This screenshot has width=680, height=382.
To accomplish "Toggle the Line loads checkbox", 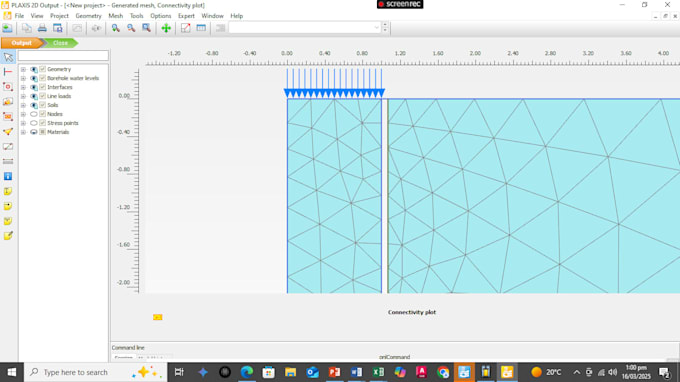I will pos(42,96).
